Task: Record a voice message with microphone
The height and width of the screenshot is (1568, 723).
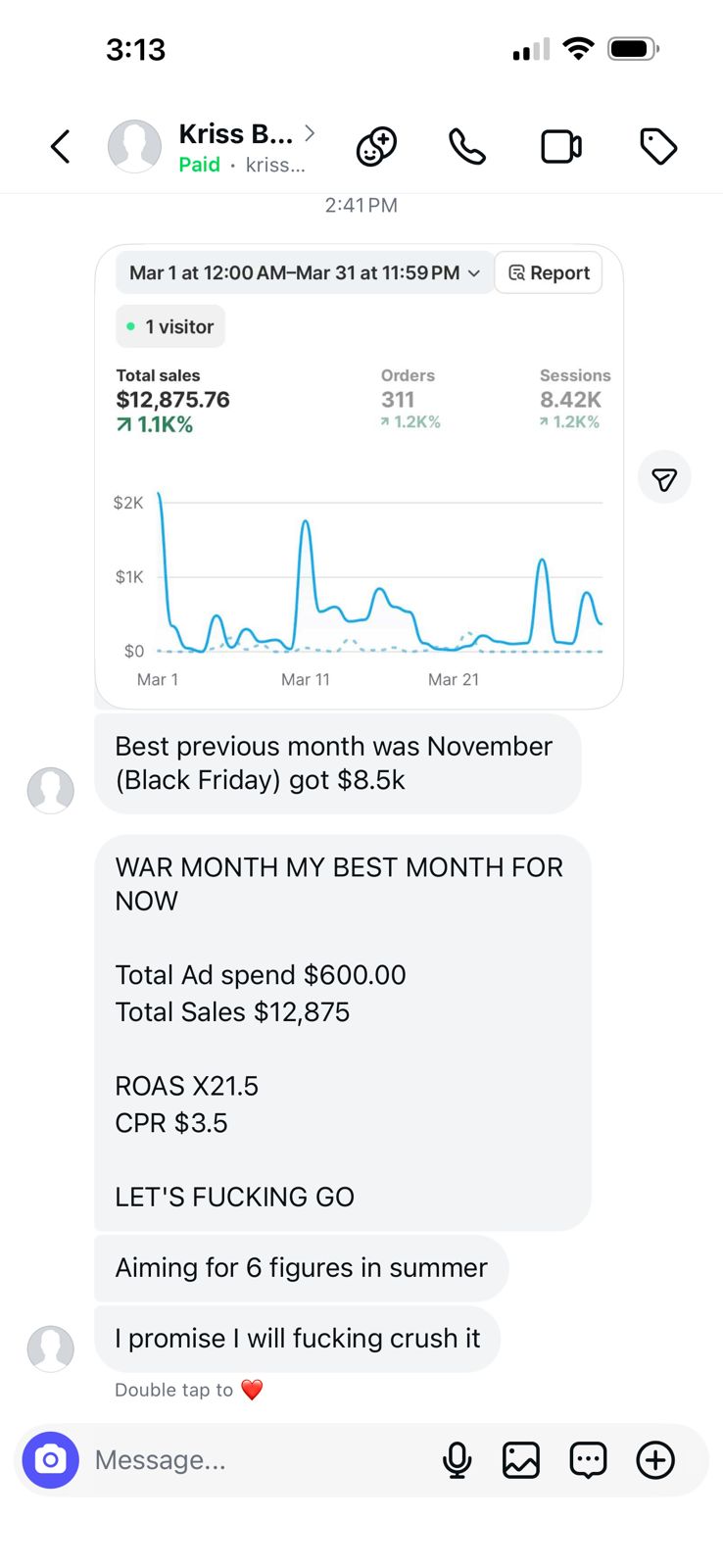Action: (x=457, y=1460)
